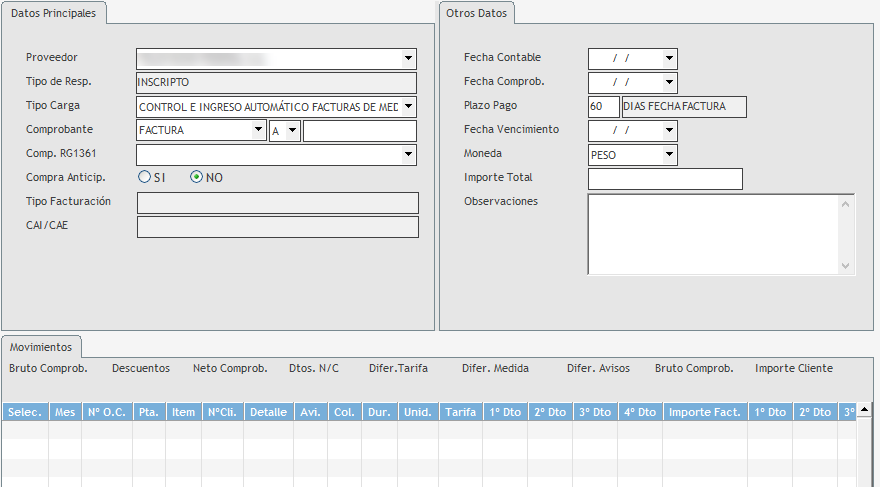
Task: Click the Observaciones text area
Action: [712, 233]
